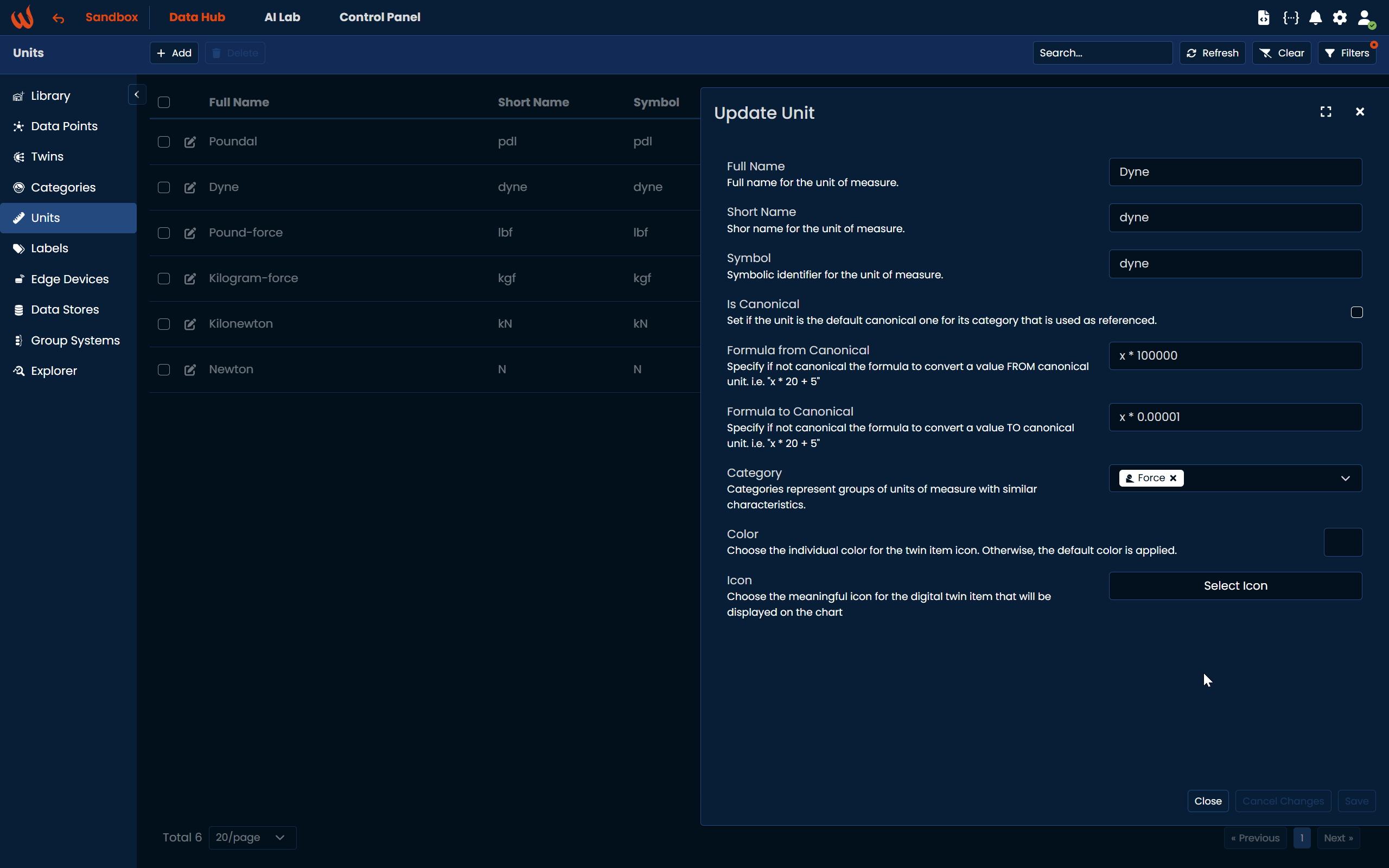Click the Refresh button
This screenshot has width=1389, height=868.
point(1212,53)
